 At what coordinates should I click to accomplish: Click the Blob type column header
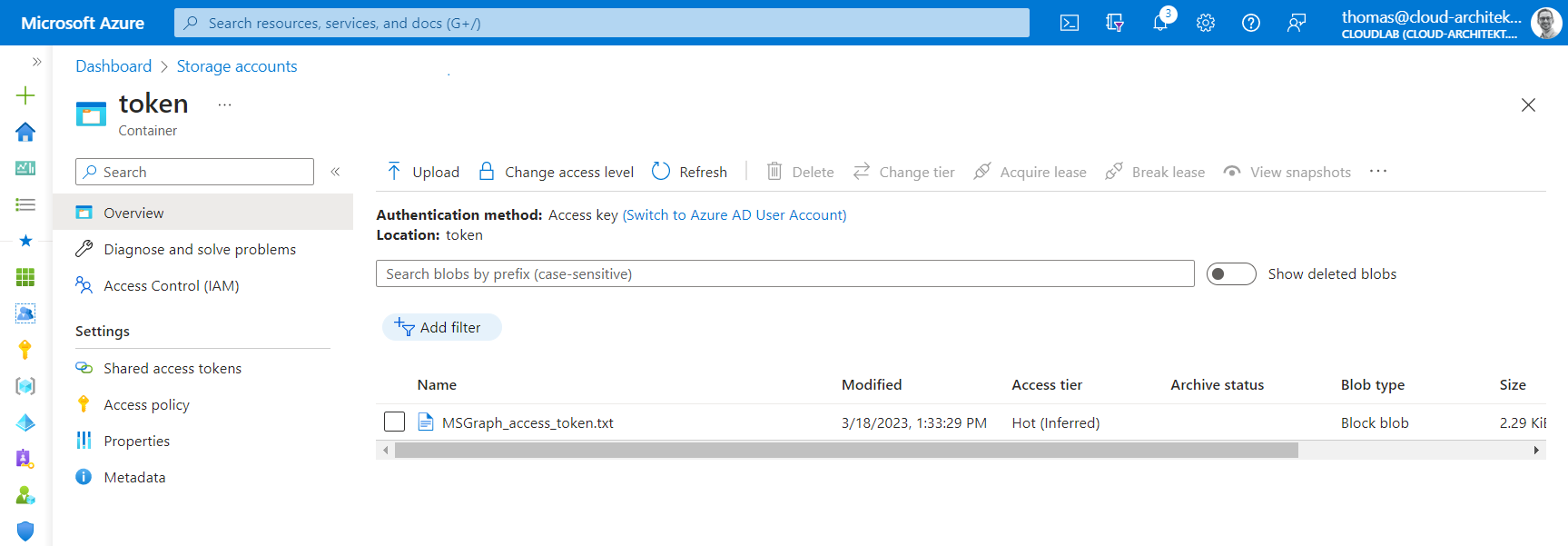[1373, 385]
